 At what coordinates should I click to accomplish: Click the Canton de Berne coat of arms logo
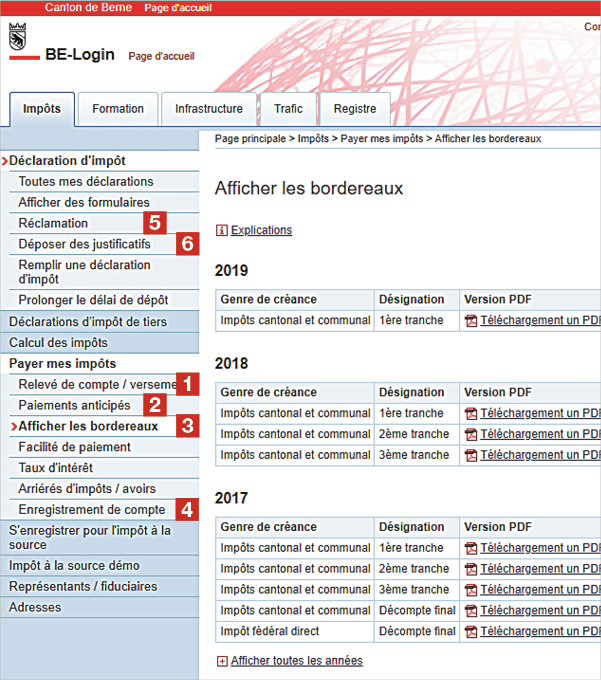click(17, 36)
